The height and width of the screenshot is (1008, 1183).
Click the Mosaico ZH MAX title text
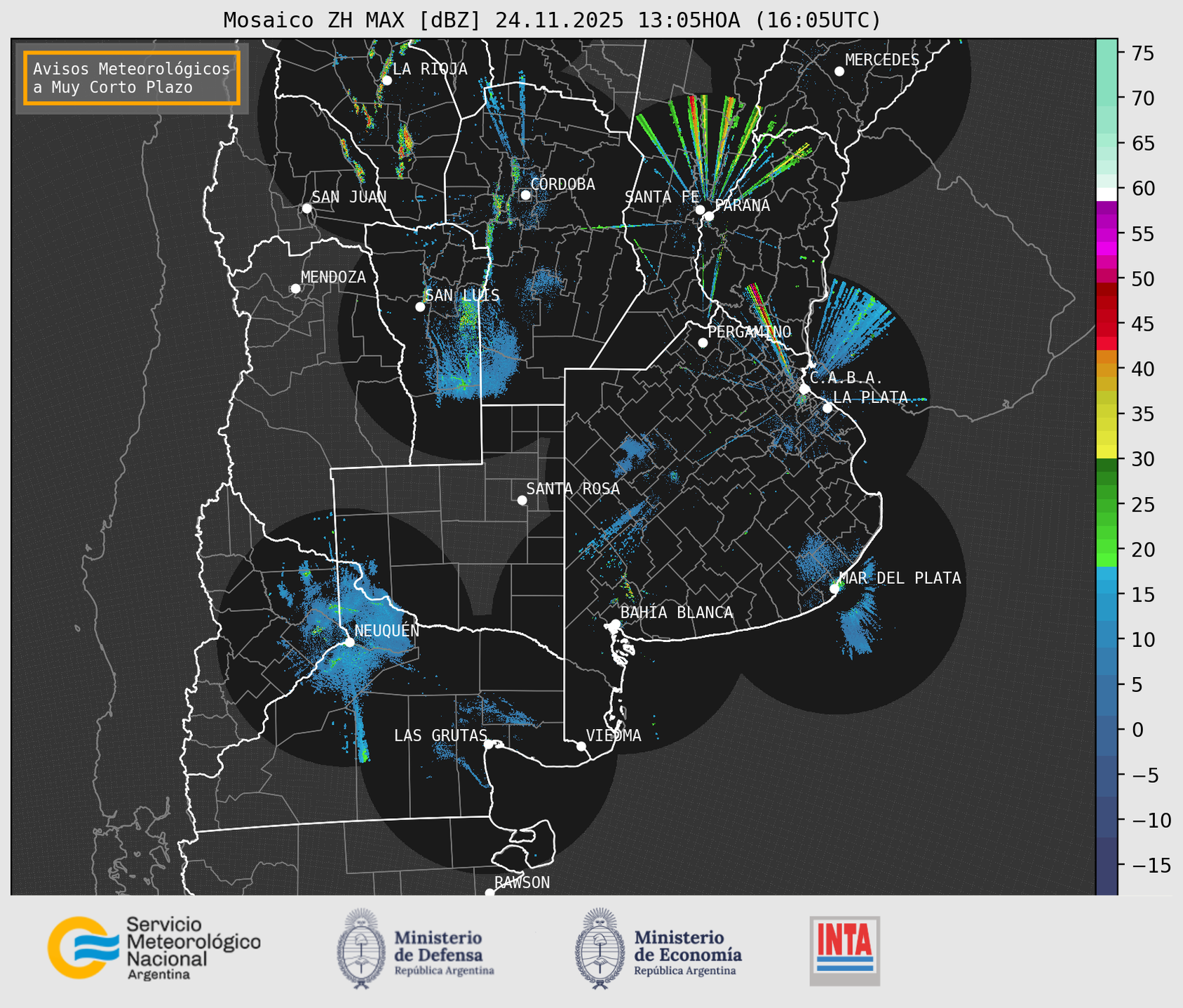click(x=551, y=20)
